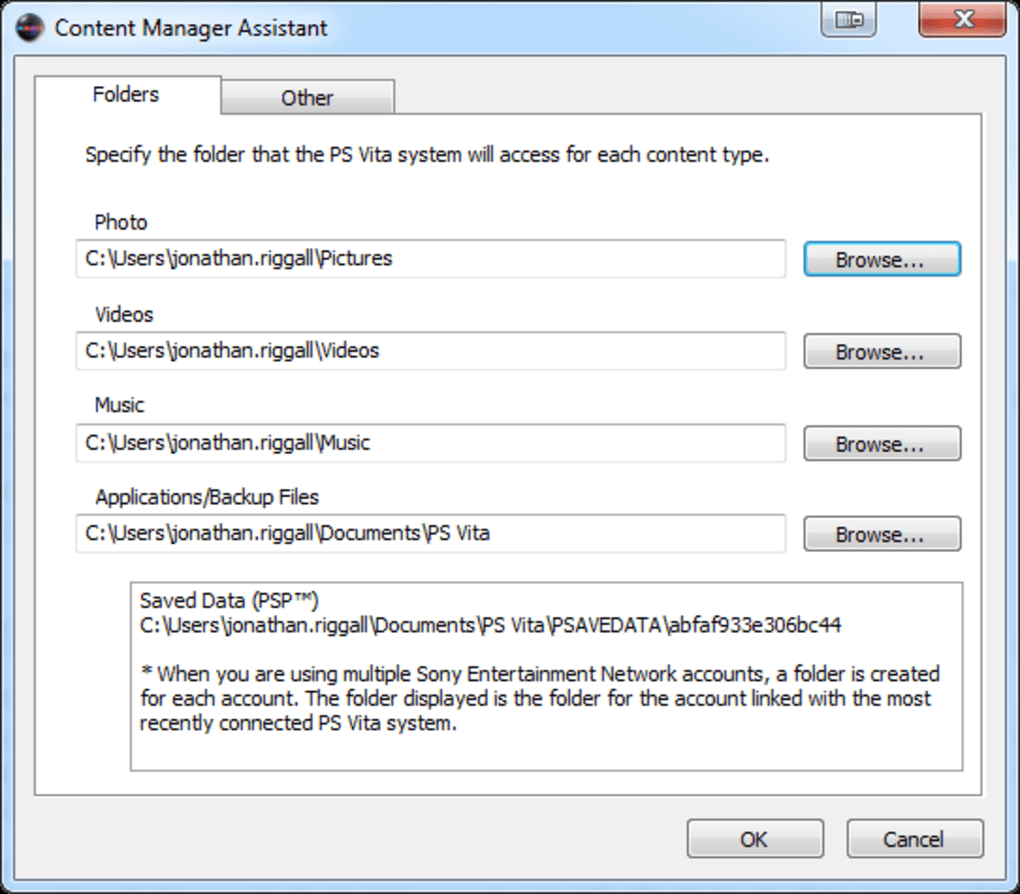Click the Content Manager Assistant app icon

click(x=28, y=28)
